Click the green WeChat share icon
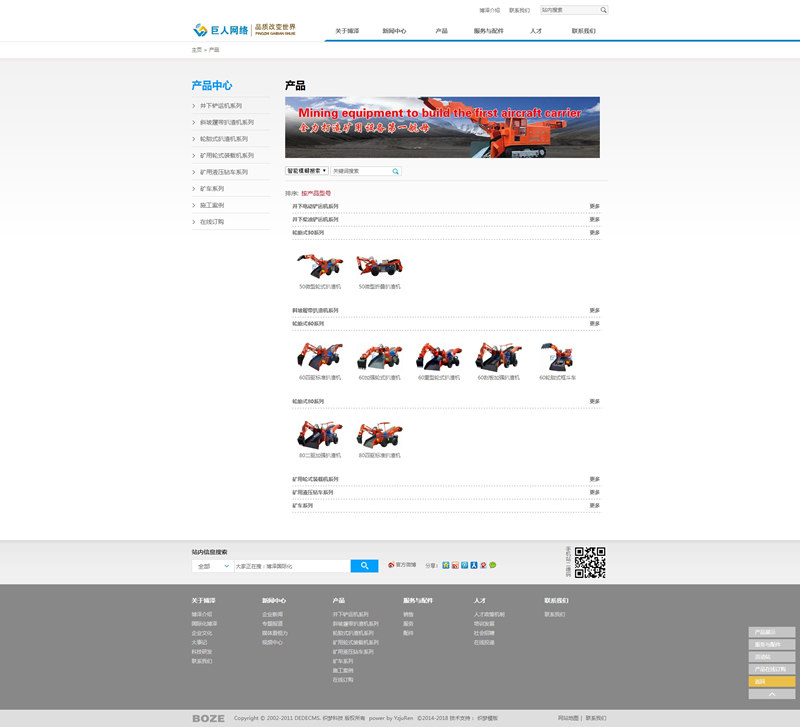 tap(492, 565)
